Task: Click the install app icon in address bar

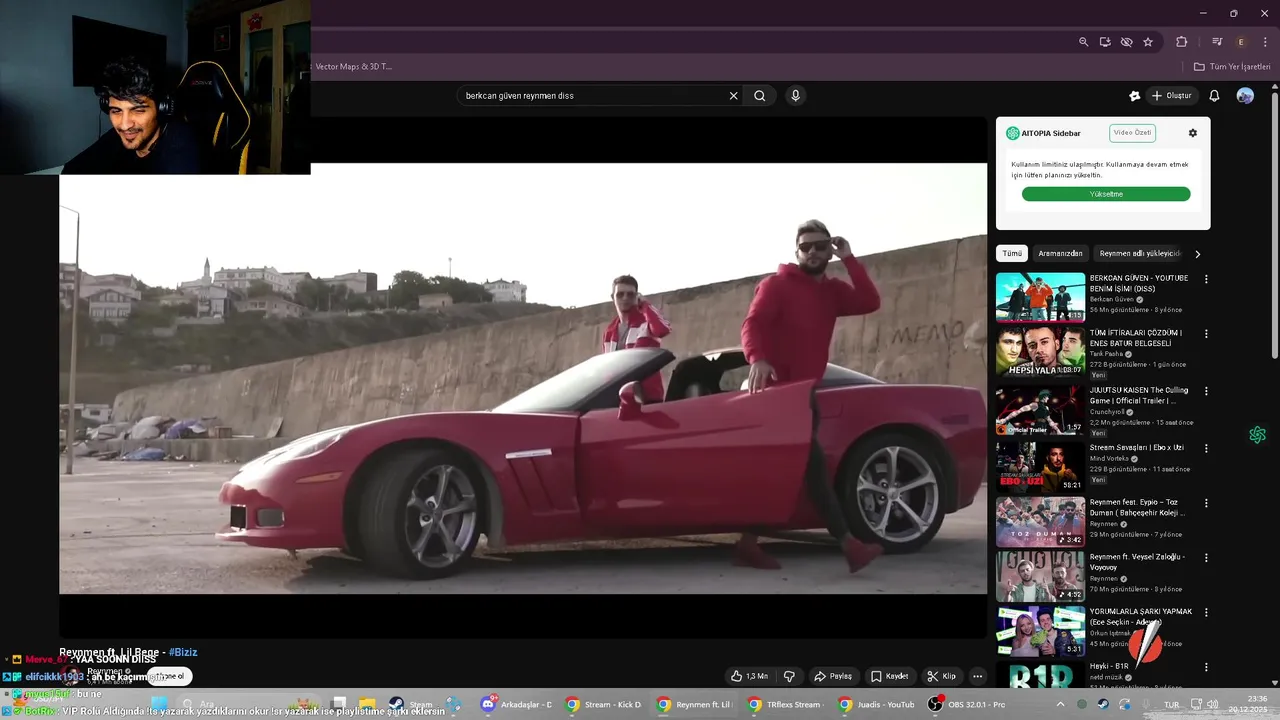Action: click(x=1105, y=42)
